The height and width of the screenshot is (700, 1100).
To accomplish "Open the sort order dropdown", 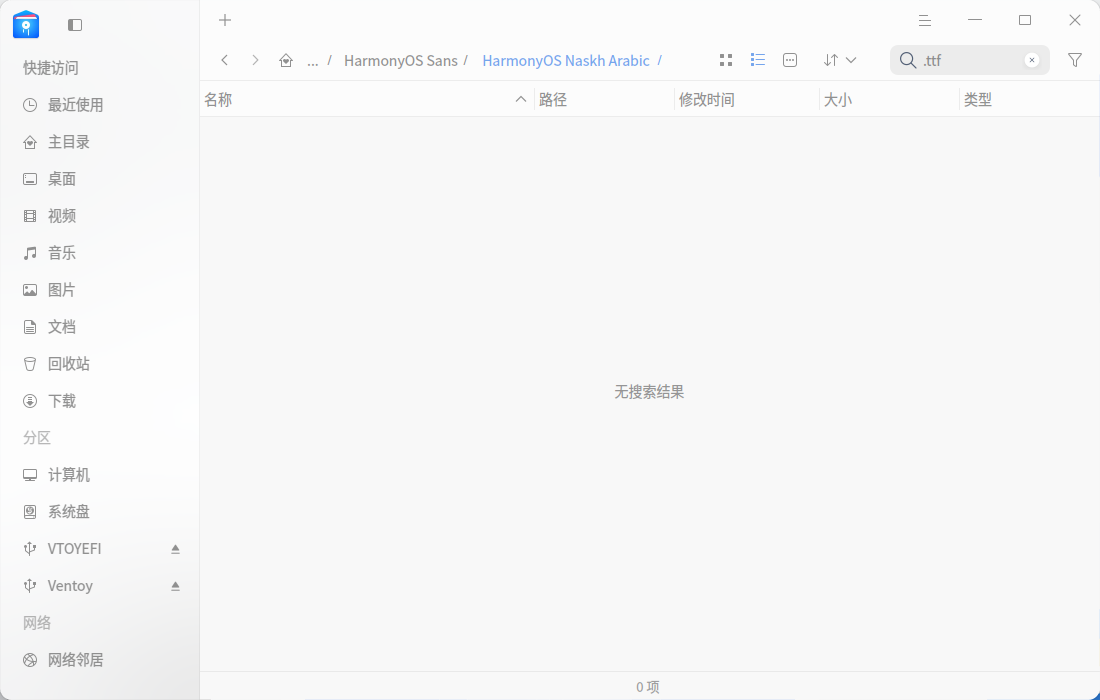I will [x=840, y=60].
